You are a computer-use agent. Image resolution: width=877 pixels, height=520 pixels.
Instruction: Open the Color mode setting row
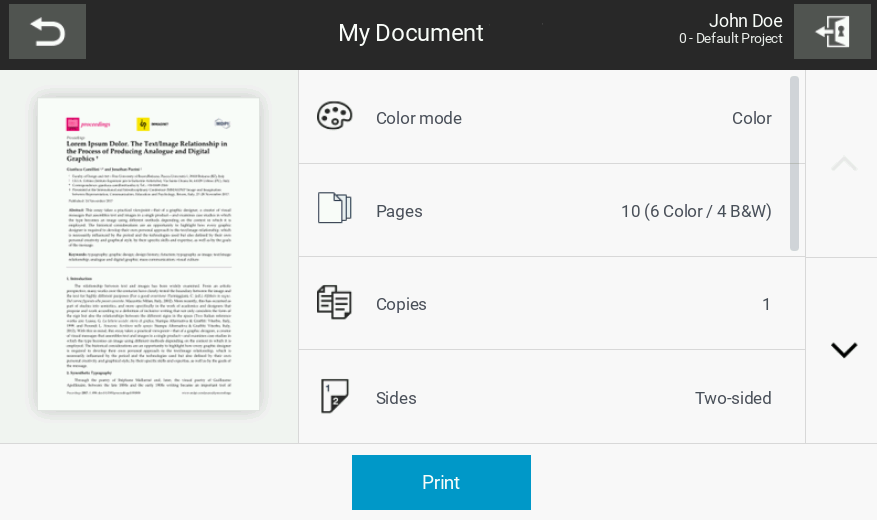coord(550,118)
